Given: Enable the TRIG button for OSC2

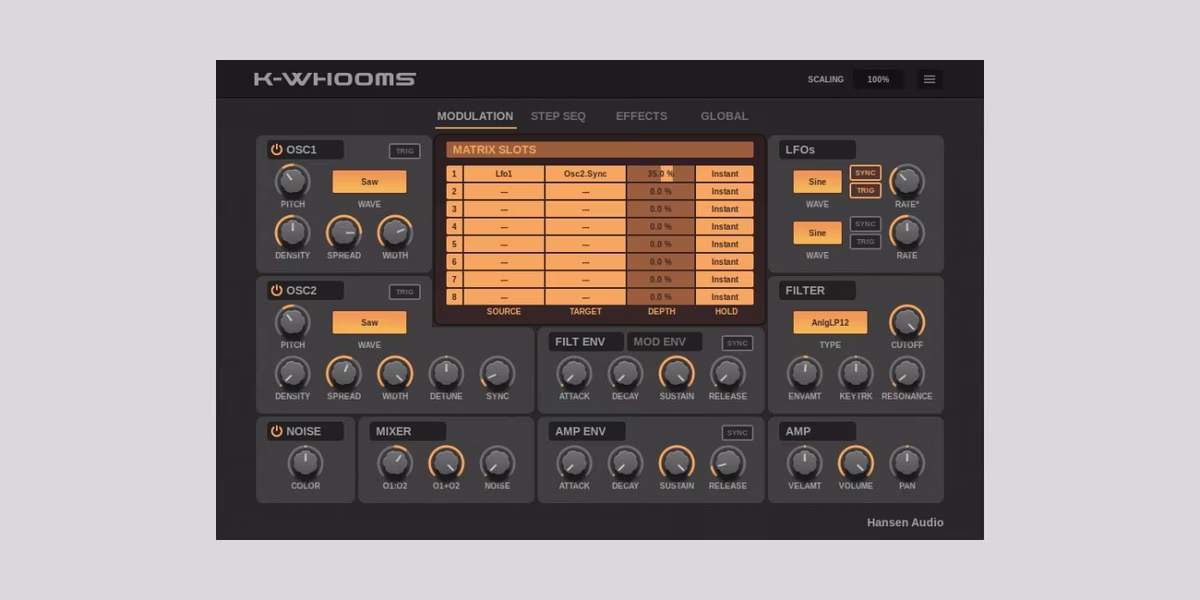Looking at the screenshot, I should click(403, 290).
